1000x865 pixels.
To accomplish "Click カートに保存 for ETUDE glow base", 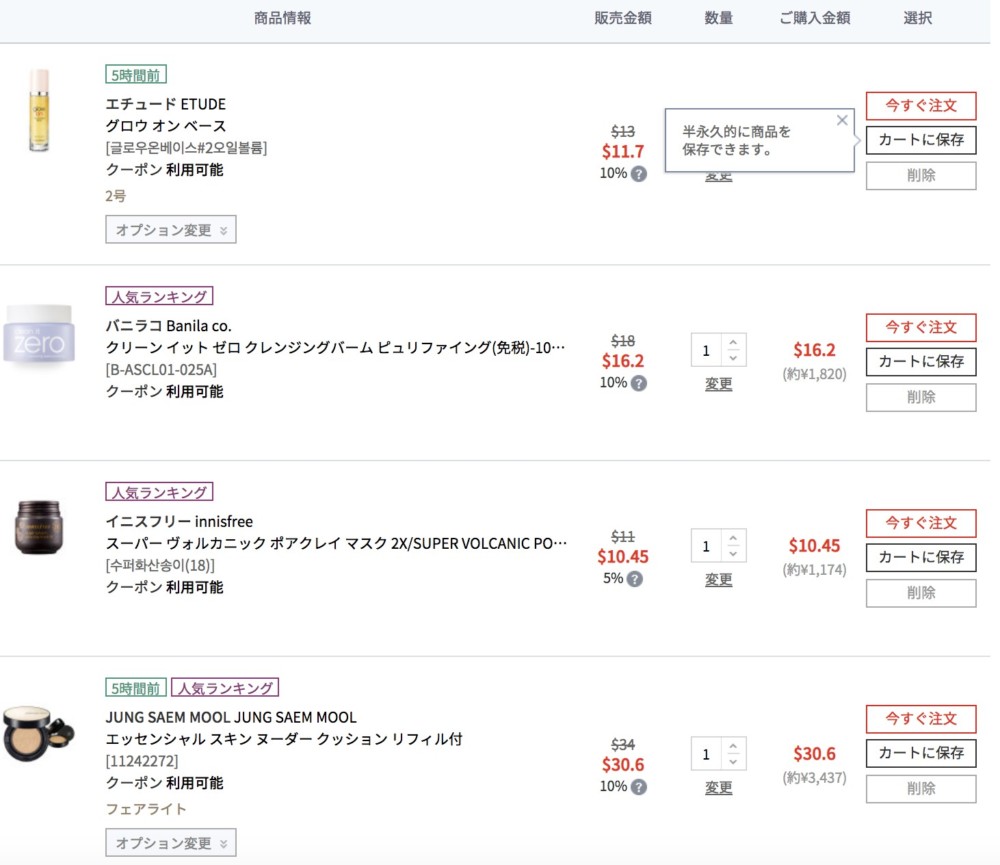I will tap(921, 140).
